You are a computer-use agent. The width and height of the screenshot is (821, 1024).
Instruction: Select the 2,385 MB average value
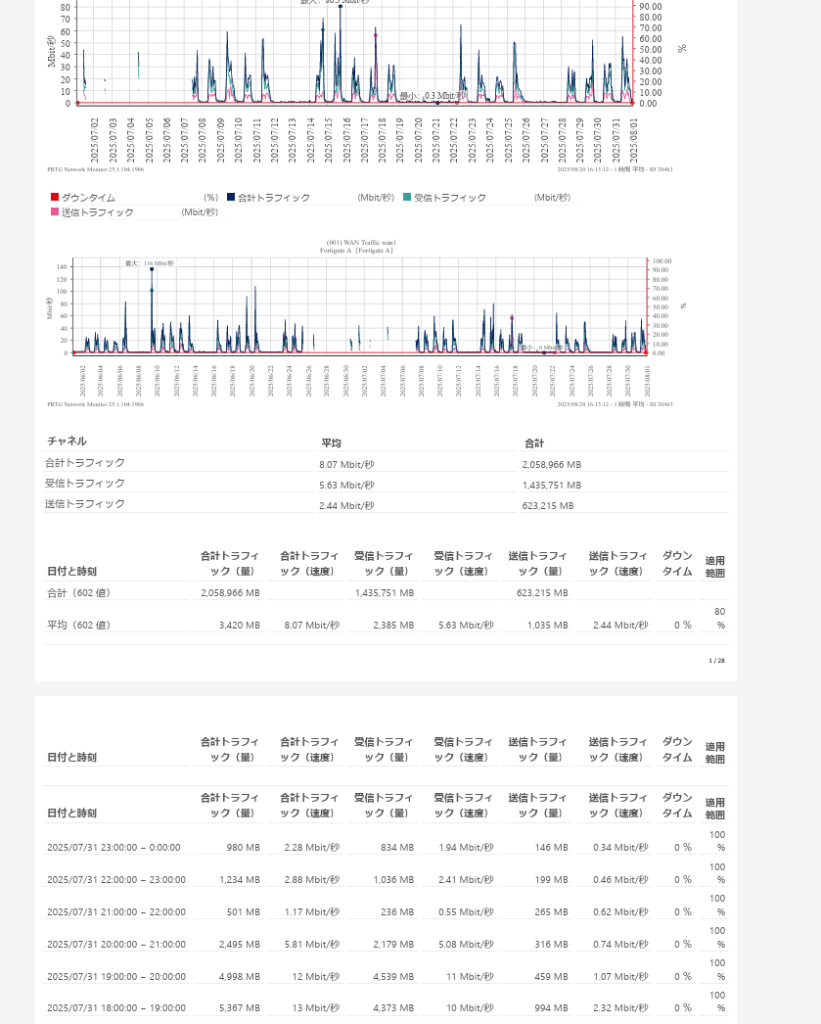pos(393,625)
